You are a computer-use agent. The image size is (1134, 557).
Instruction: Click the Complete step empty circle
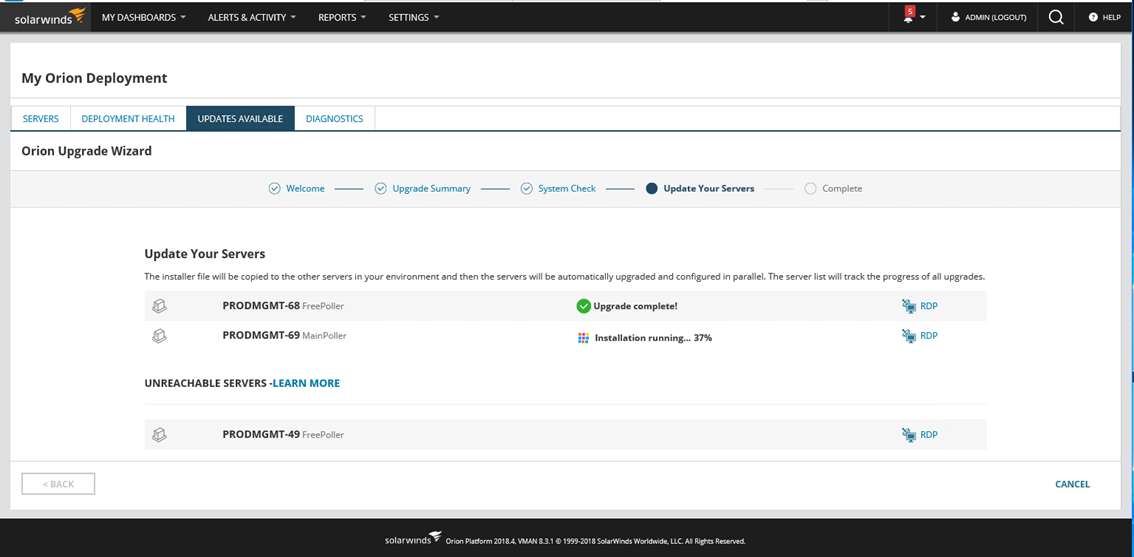tap(810, 188)
